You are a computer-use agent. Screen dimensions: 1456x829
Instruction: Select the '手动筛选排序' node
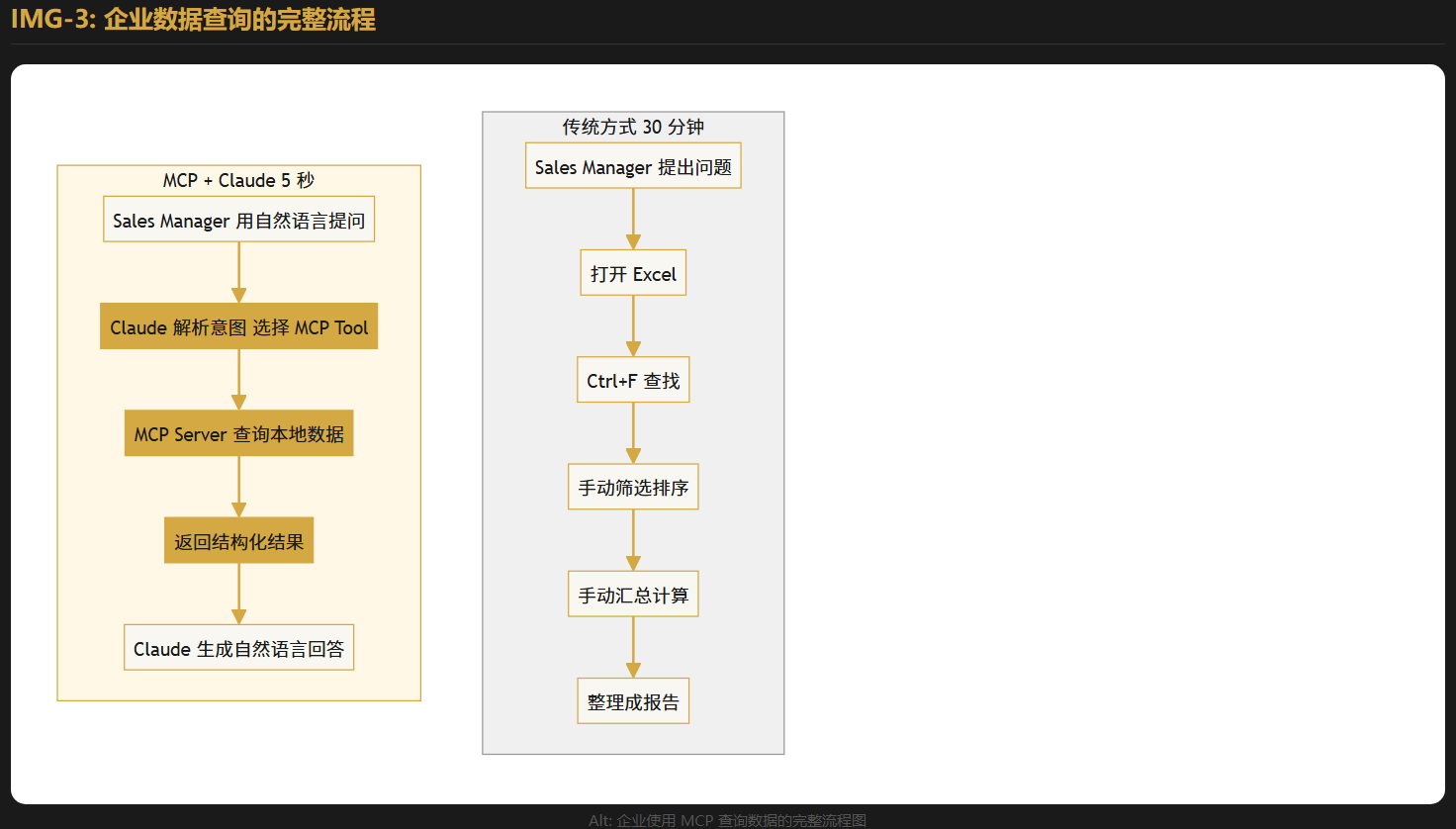coord(633,487)
